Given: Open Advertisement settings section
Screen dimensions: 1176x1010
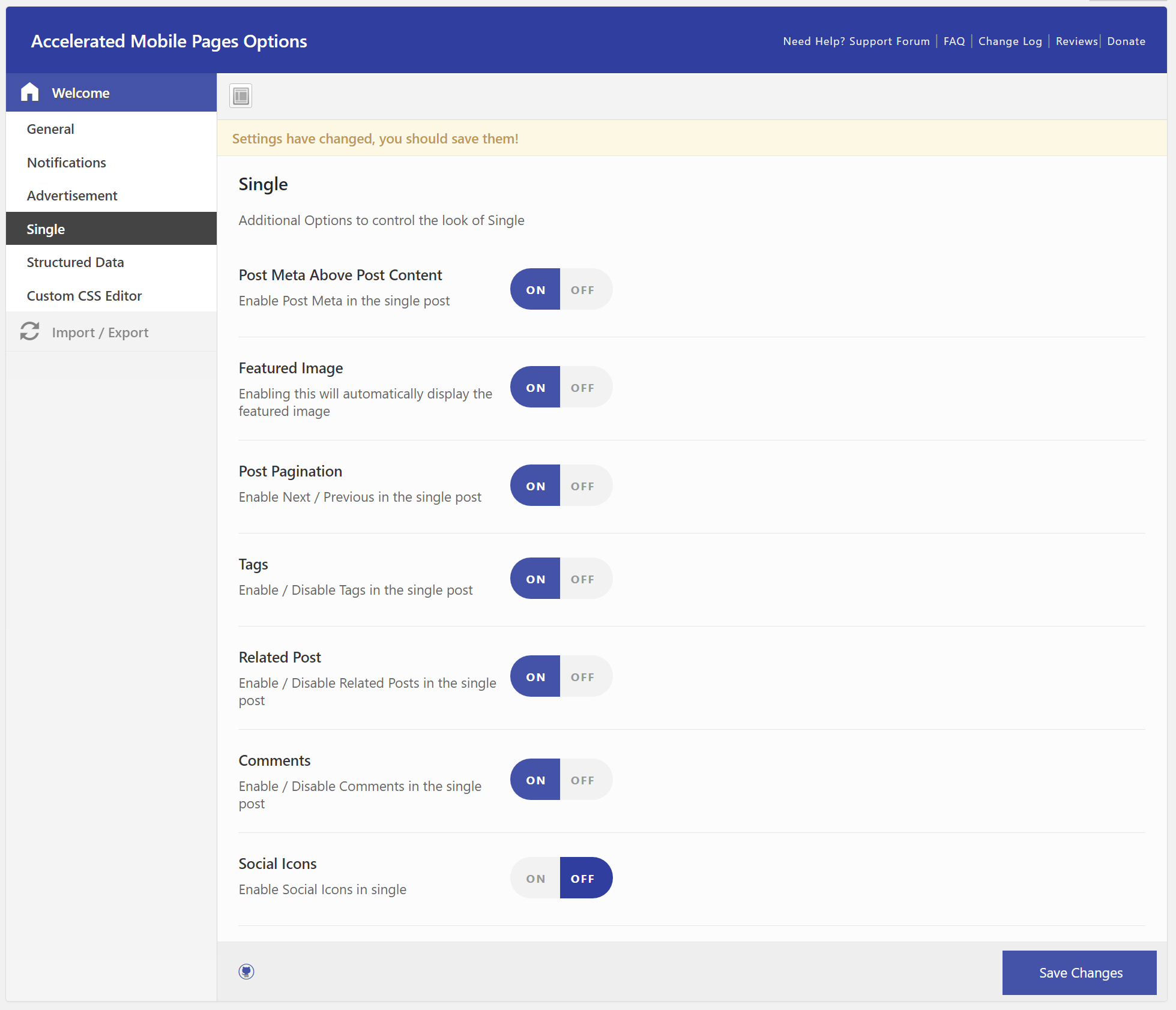Looking at the screenshot, I should point(73,195).
